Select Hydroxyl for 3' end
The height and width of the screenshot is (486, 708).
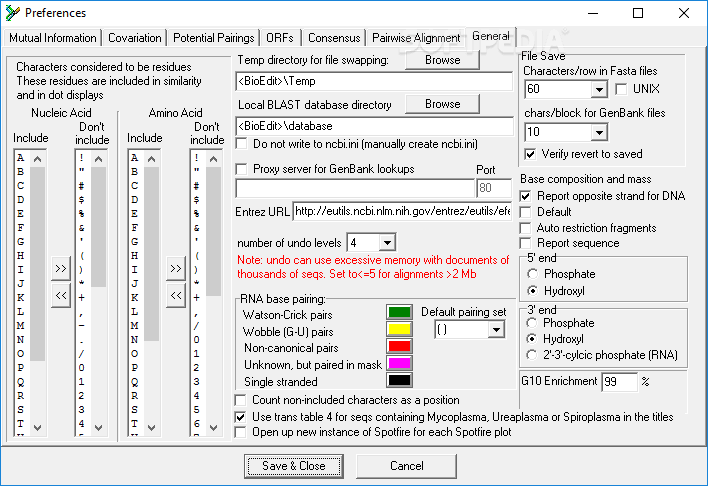point(532,339)
